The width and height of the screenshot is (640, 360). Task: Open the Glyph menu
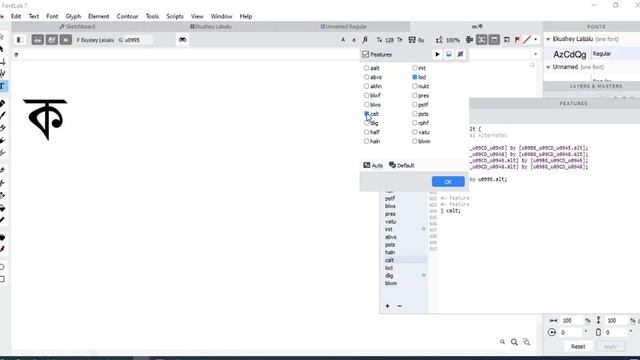click(73, 16)
